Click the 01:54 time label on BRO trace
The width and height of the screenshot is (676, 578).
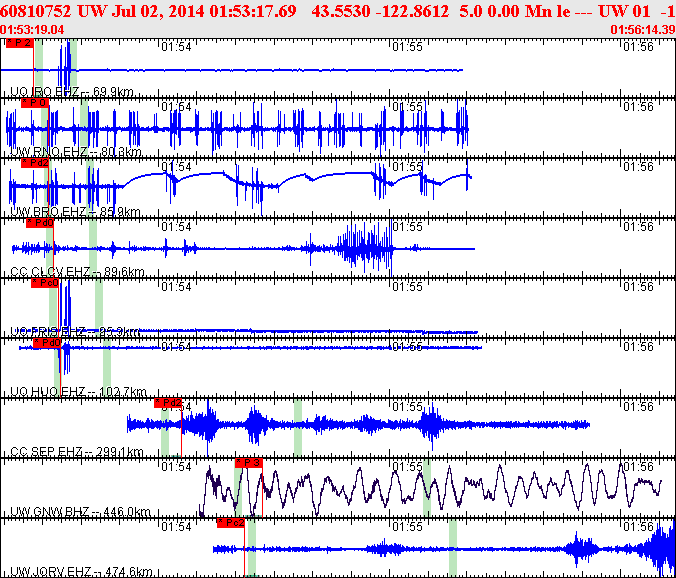[x=176, y=166]
